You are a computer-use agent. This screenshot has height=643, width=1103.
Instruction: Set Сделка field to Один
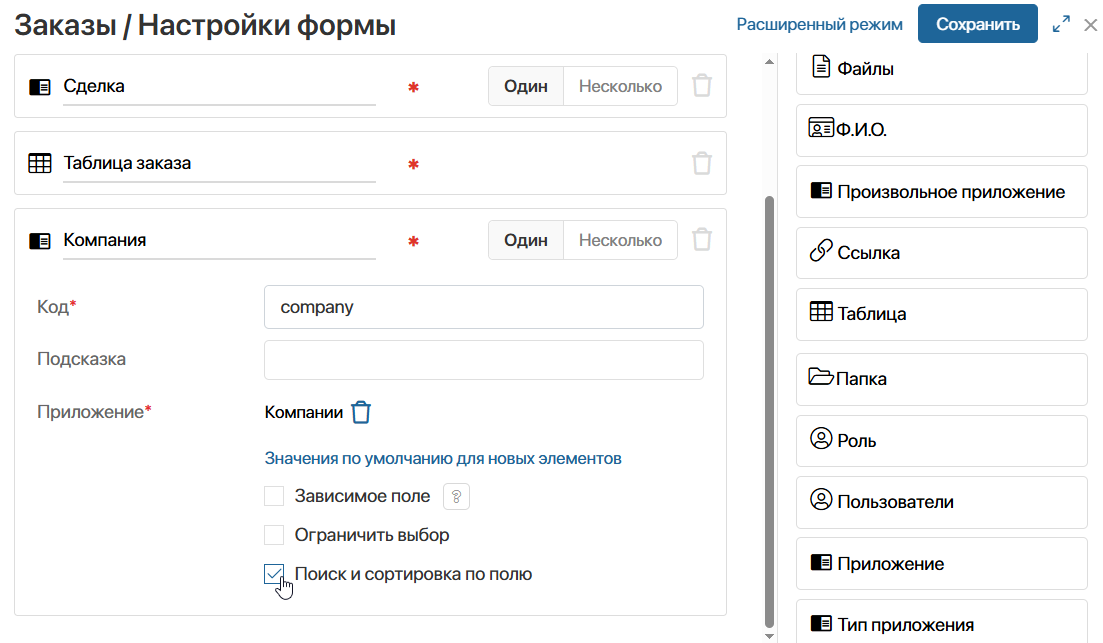525,86
